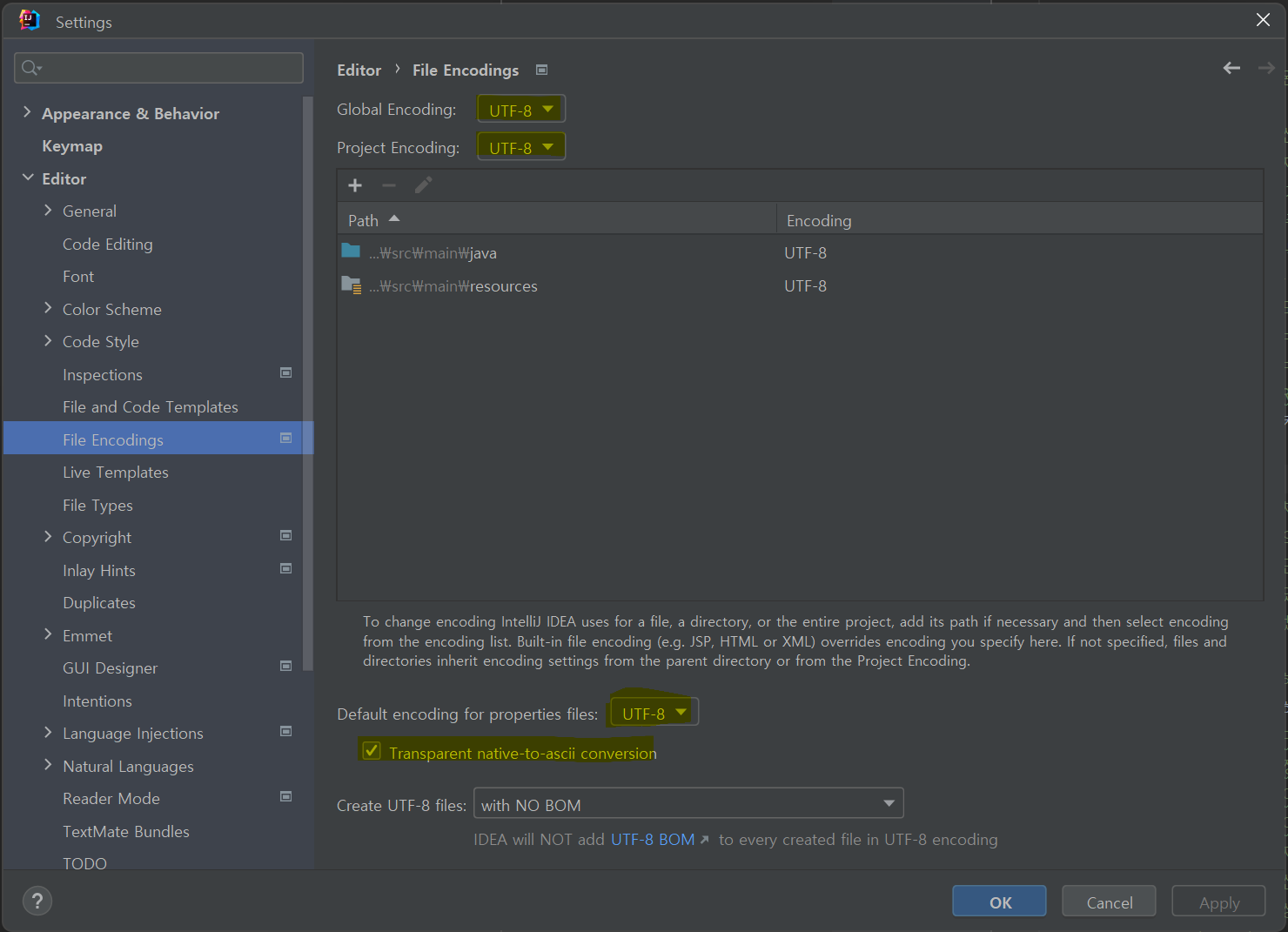Click the Cancel button
Screen dimensions: 1288x932
[x=1109, y=902]
